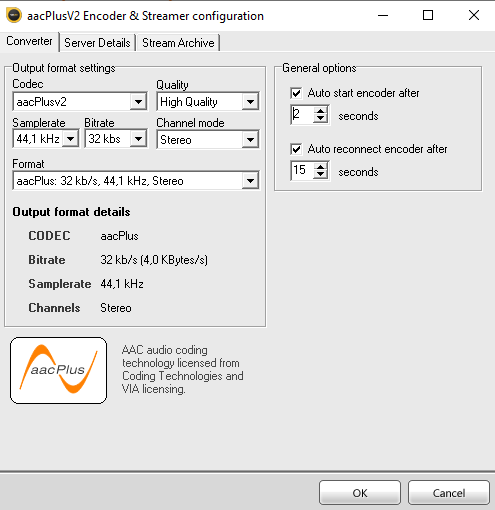Expand the Bitrate 32 kbs dropdown

point(116,139)
